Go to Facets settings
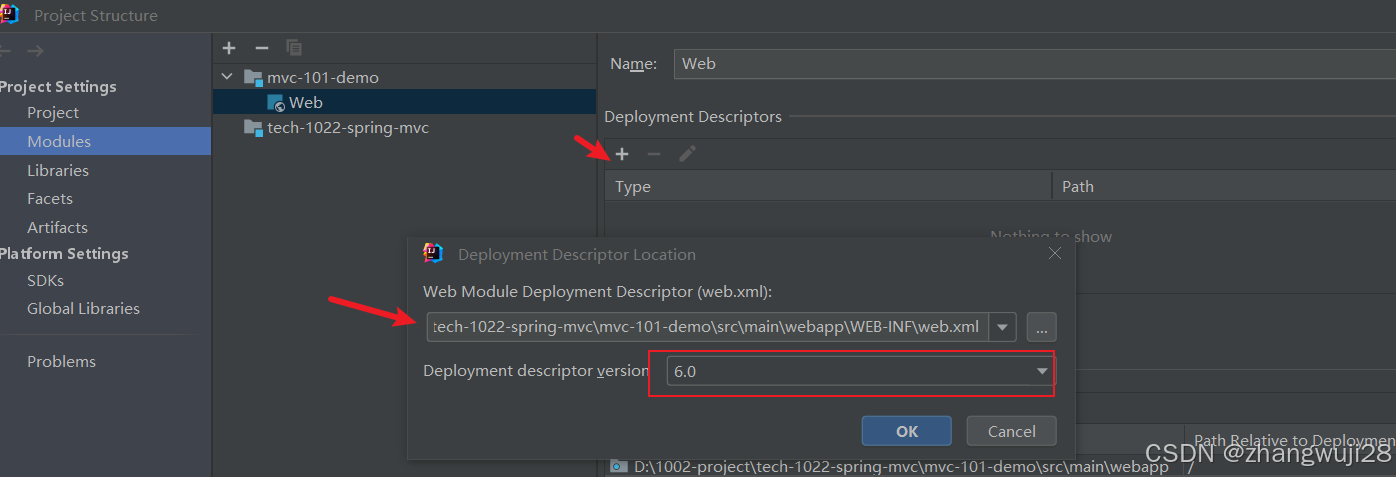This screenshot has width=1396, height=477. 50,199
